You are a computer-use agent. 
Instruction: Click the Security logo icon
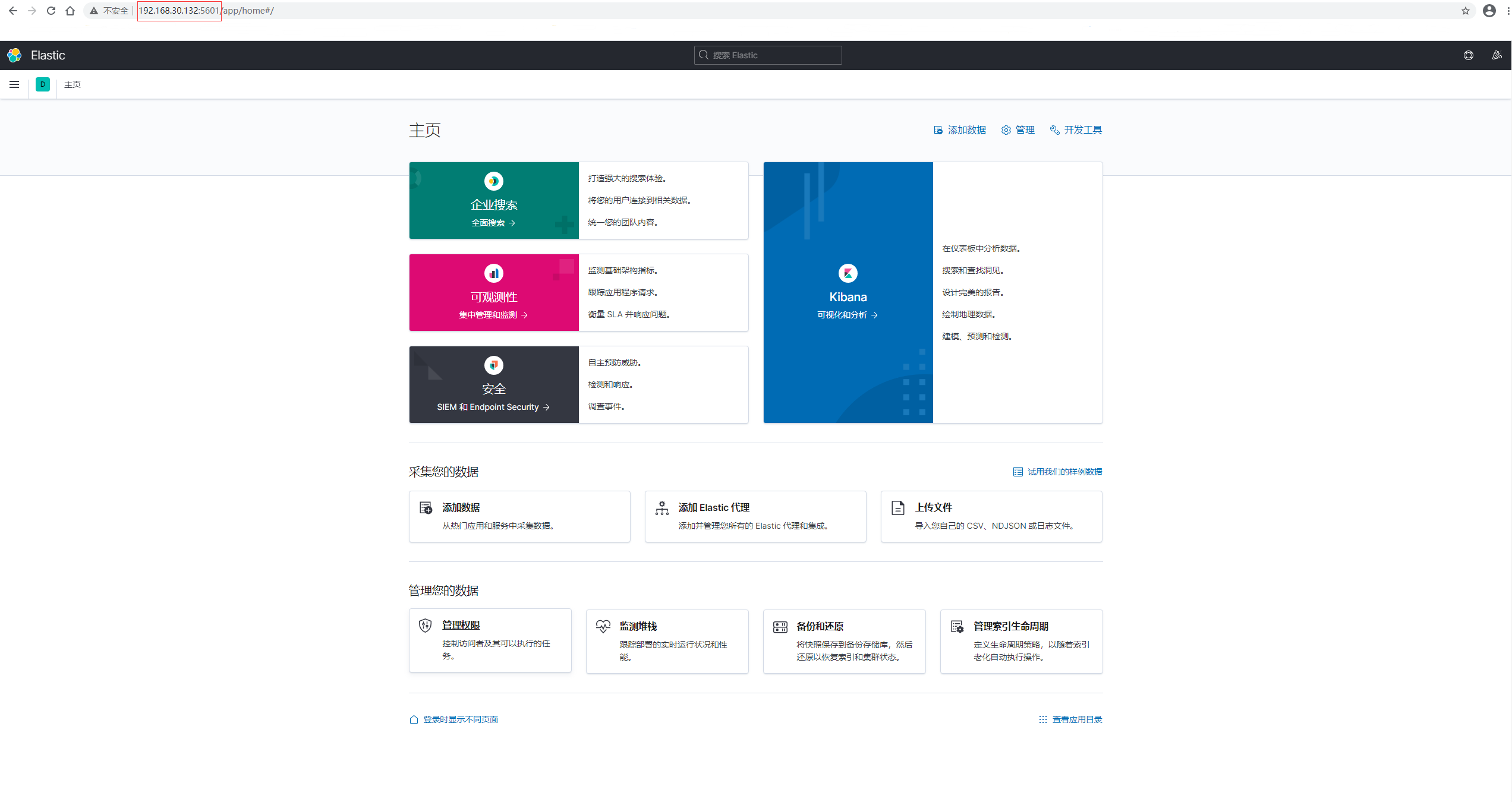point(493,365)
